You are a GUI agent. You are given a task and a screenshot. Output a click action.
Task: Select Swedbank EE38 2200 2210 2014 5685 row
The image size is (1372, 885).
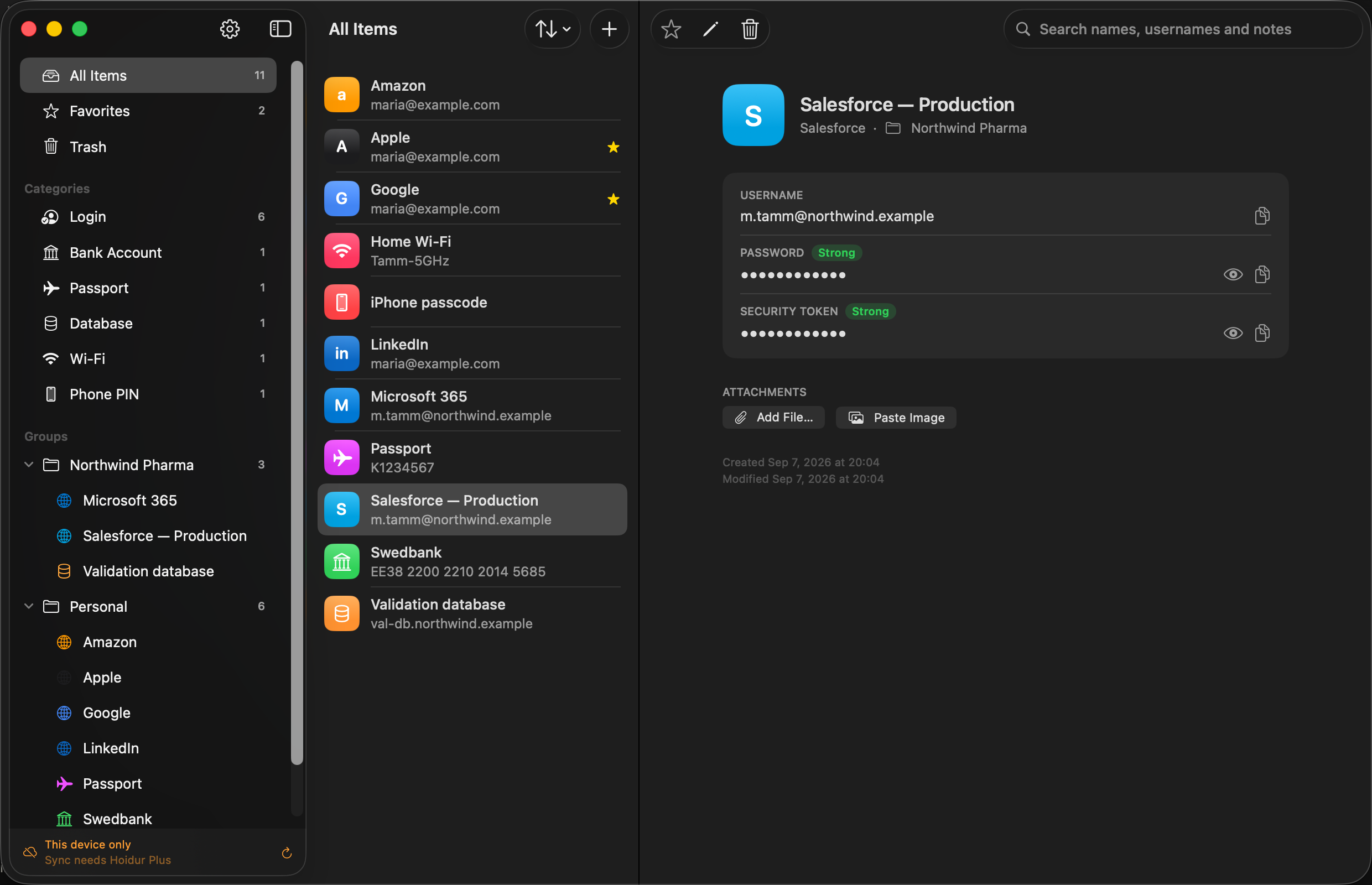tap(472, 561)
